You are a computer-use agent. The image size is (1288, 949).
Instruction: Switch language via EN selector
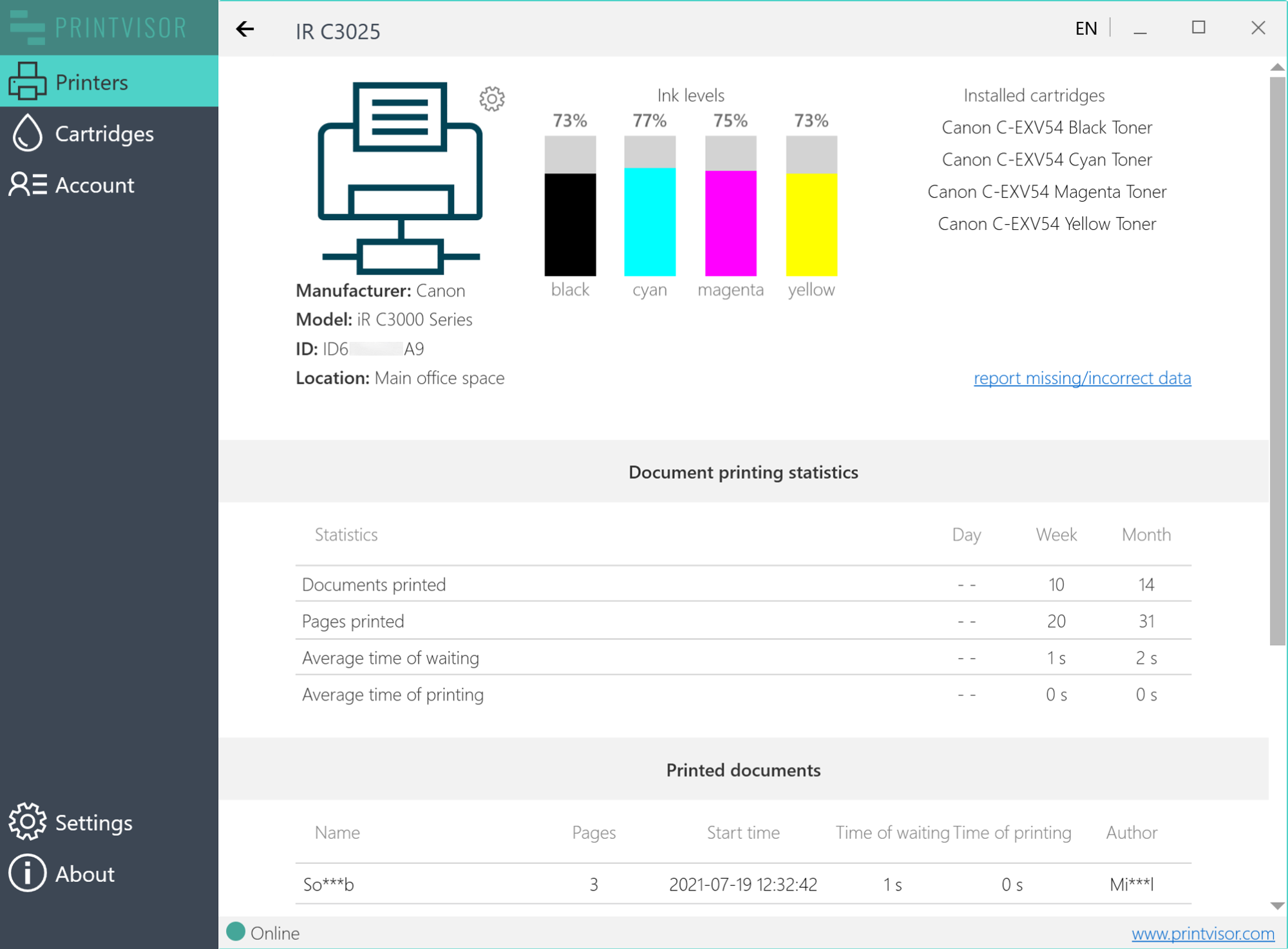point(1086,28)
